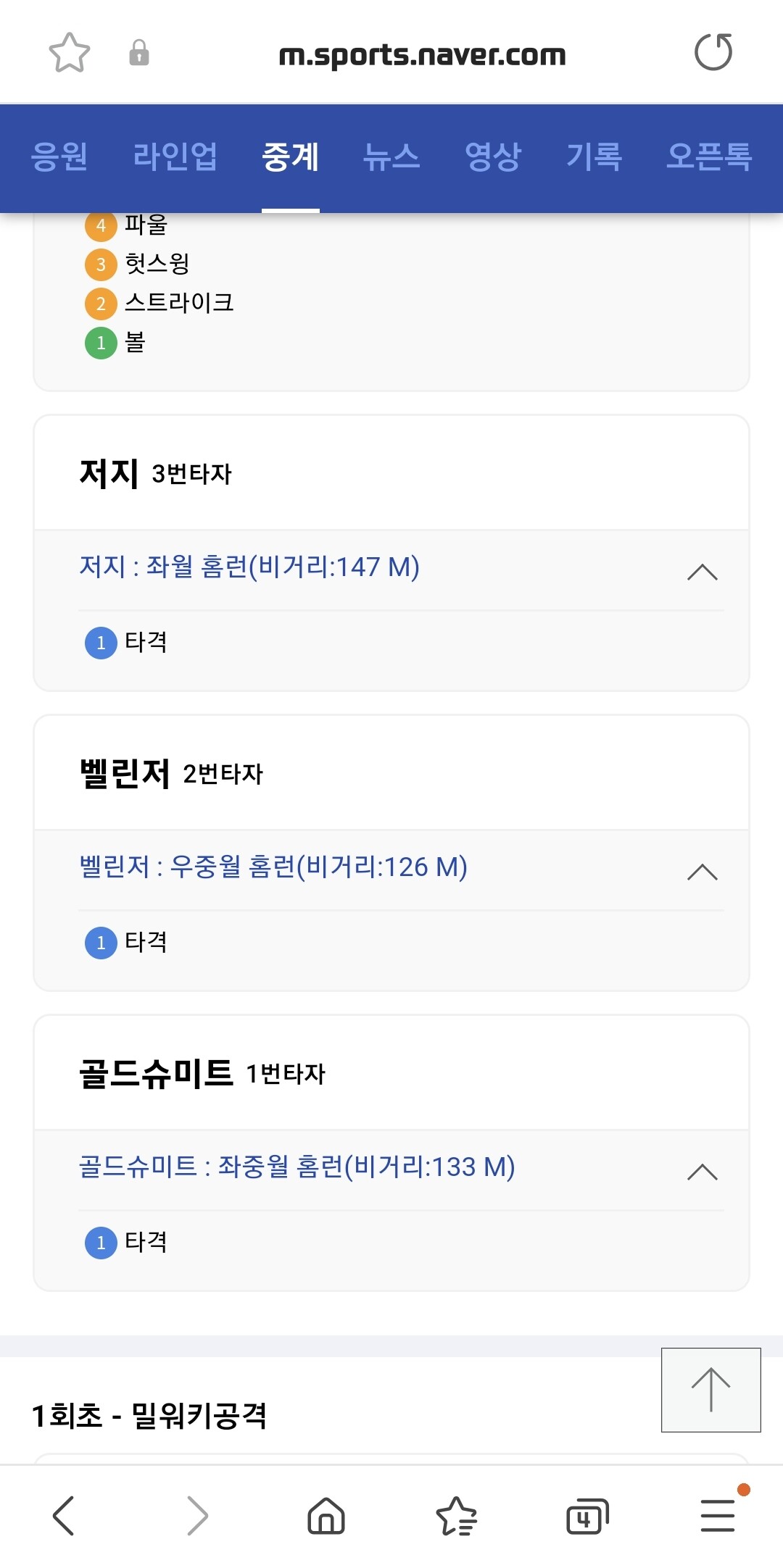The height and width of the screenshot is (1568, 783).
Task: Open the 기록 tab
Action: click(x=594, y=157)
